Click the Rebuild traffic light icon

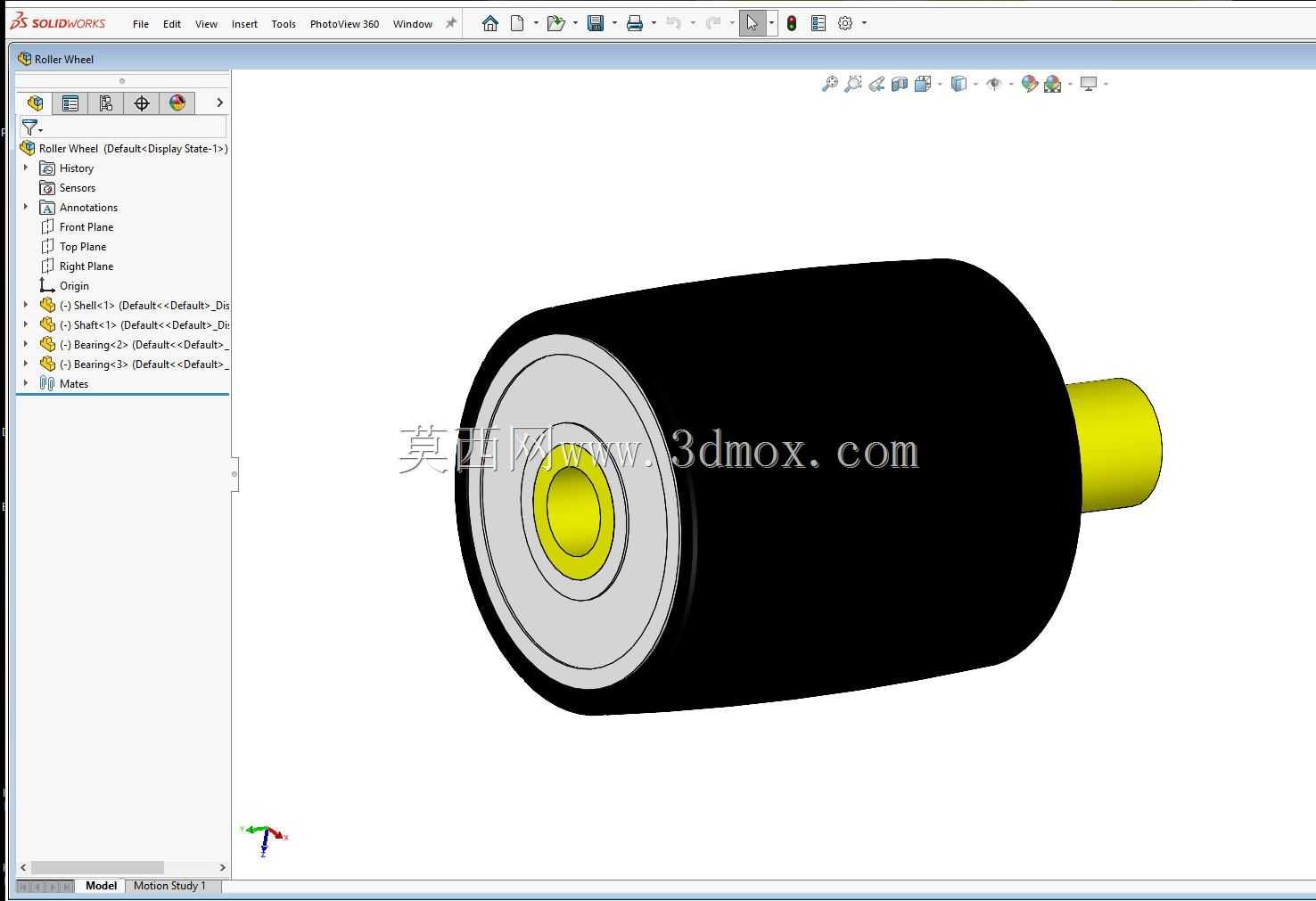point(792,23)
